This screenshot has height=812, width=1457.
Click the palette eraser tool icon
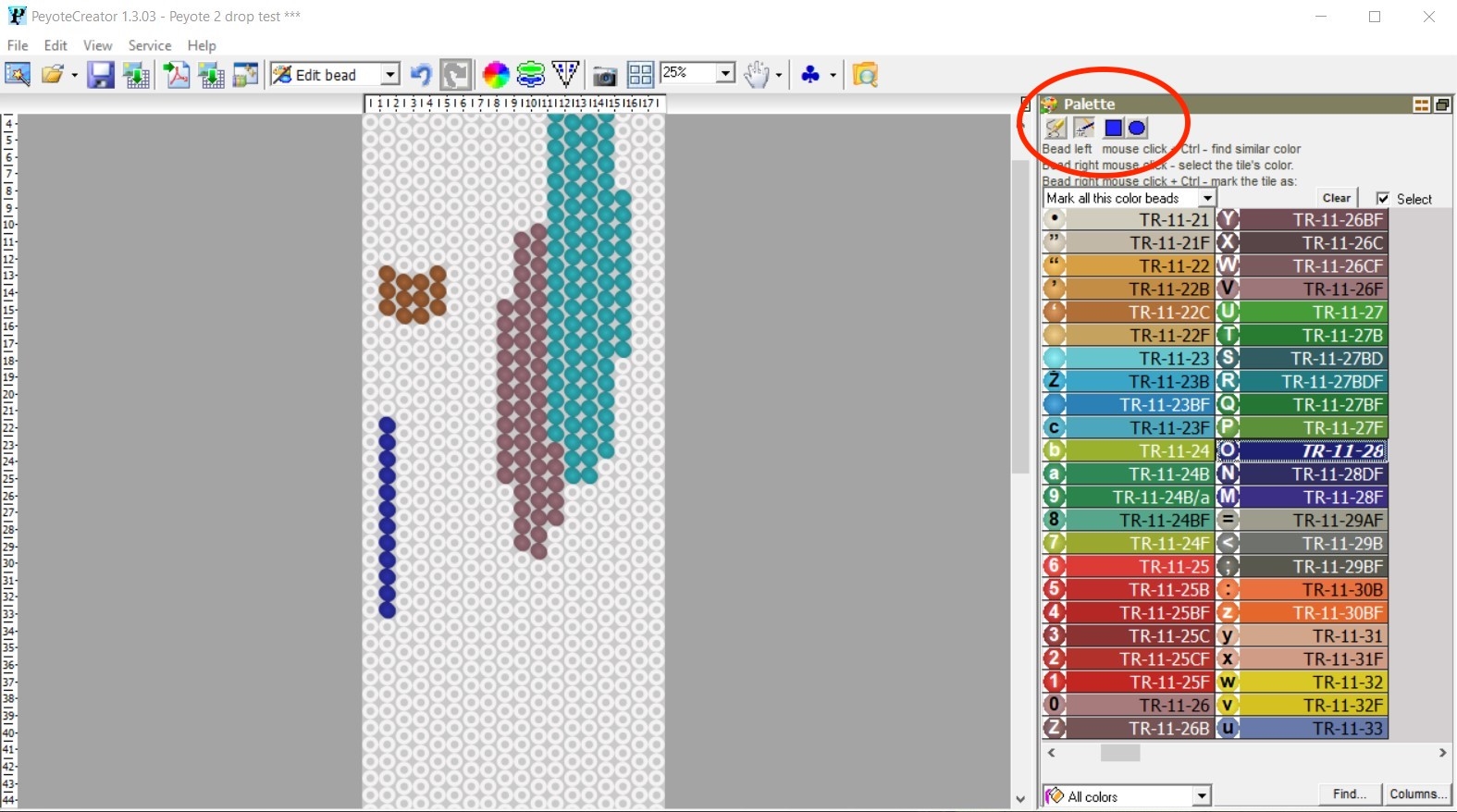pos(1056,129)
